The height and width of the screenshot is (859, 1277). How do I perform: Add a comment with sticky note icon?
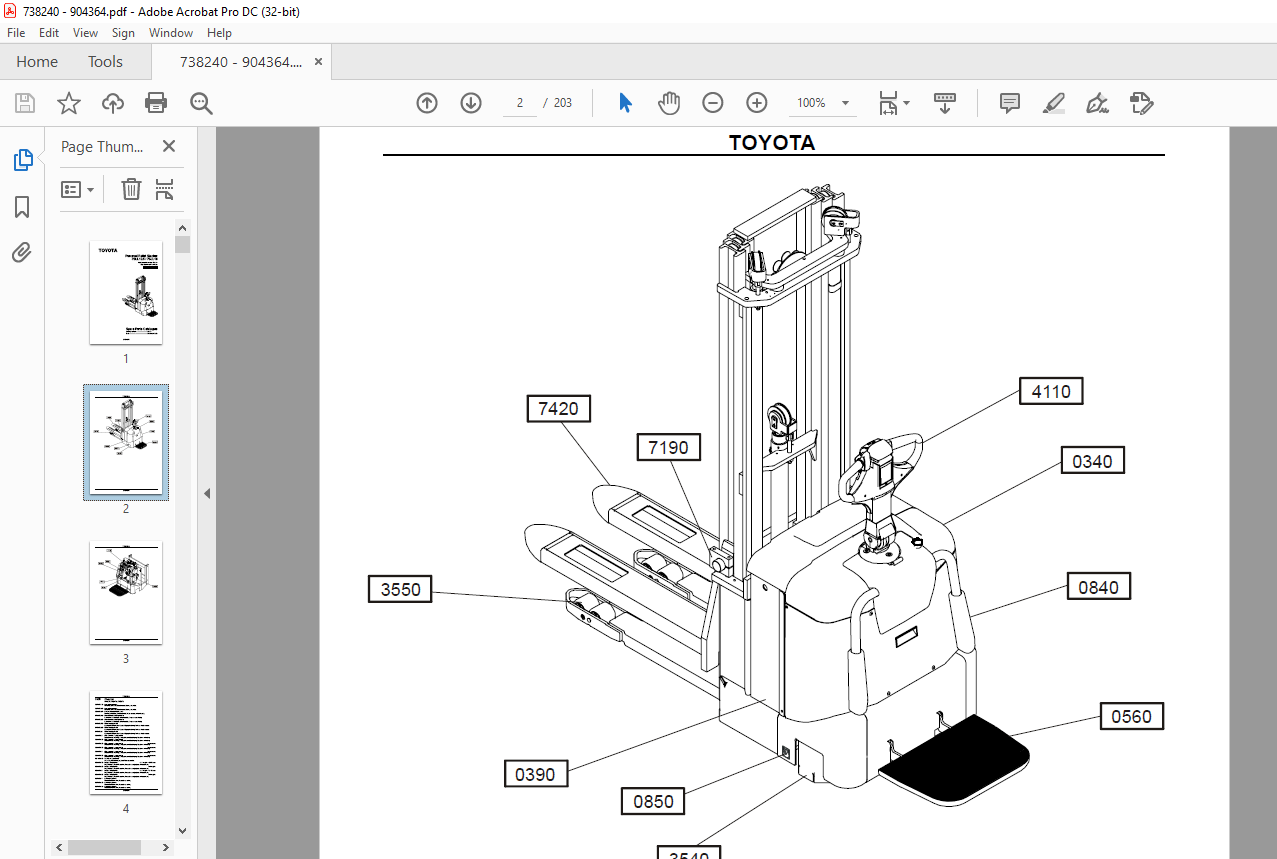1010,103
